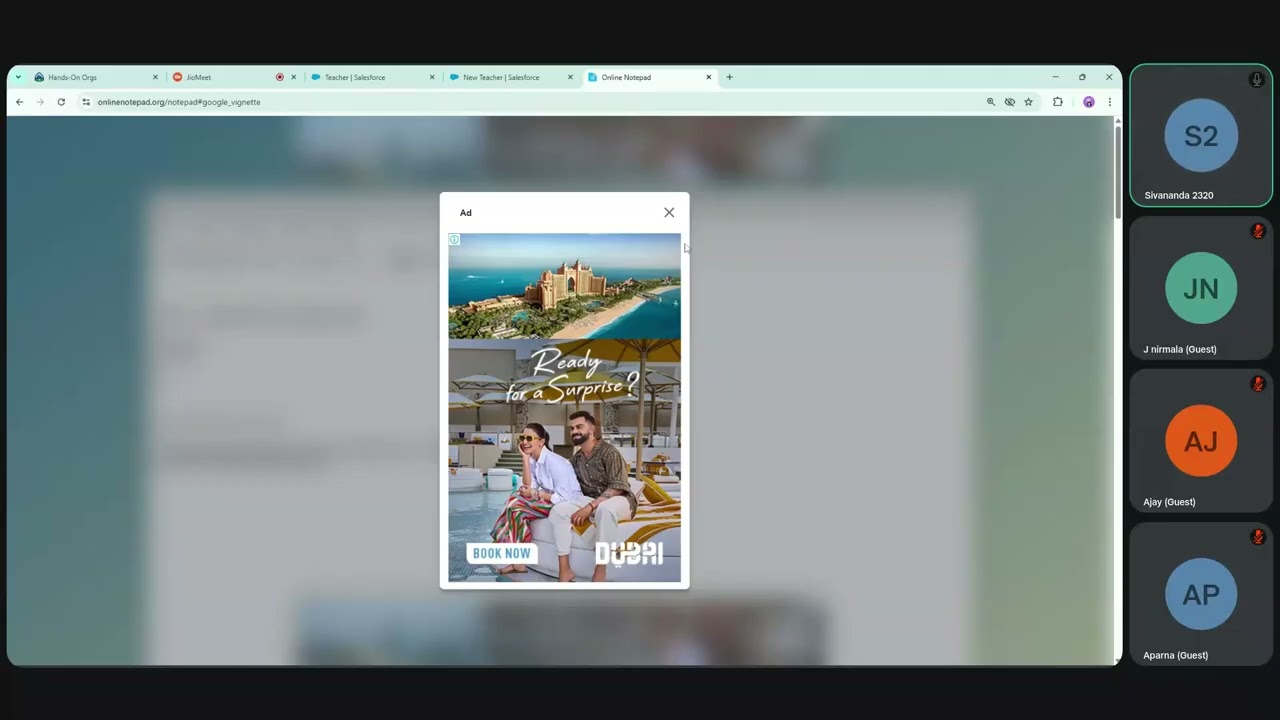Click muted mic icon on J nirmala's tile
The image size is (1280, 720).
click(x=1258, y=231)
